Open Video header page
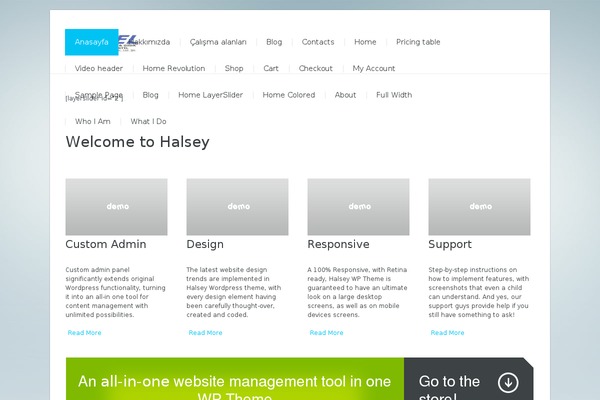This screenshot has height=400, width=600. (x=99, y=69)
